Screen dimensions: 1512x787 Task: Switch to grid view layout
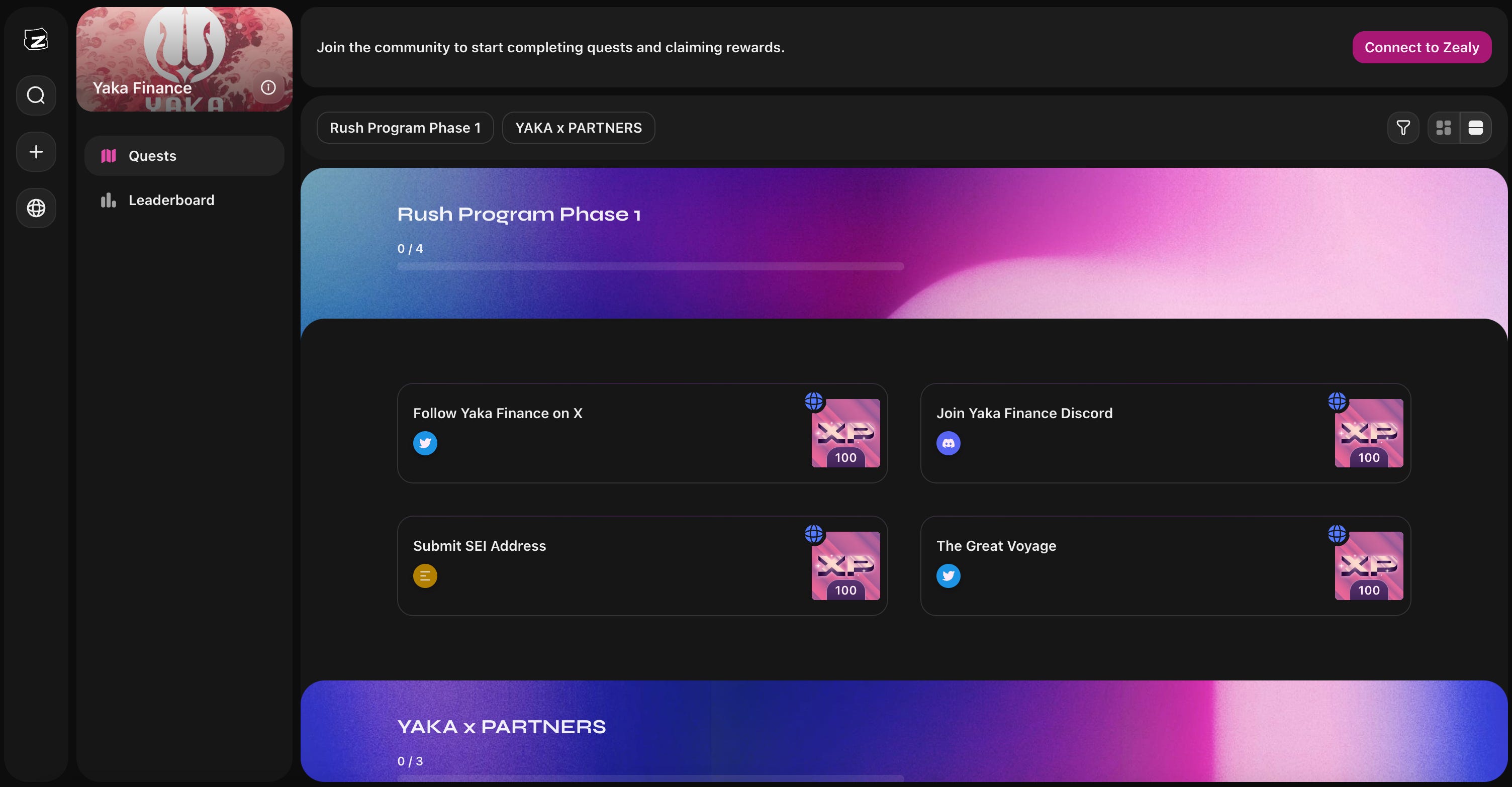[1443, 127]
